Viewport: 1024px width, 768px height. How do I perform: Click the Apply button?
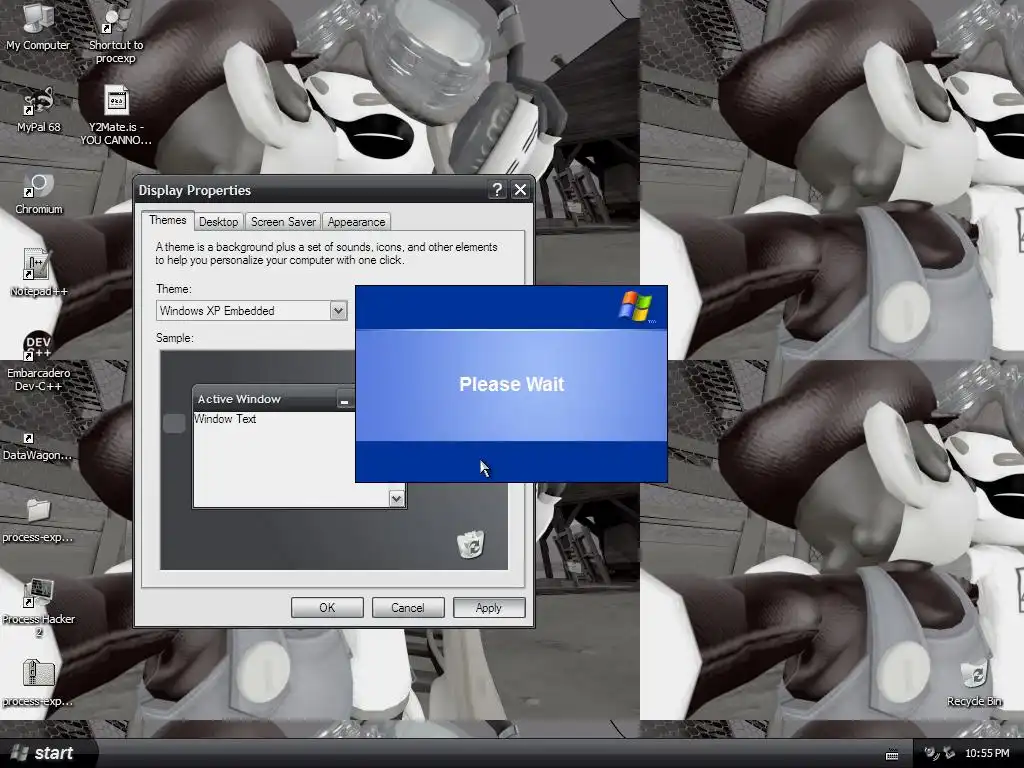tap(488, 608)
